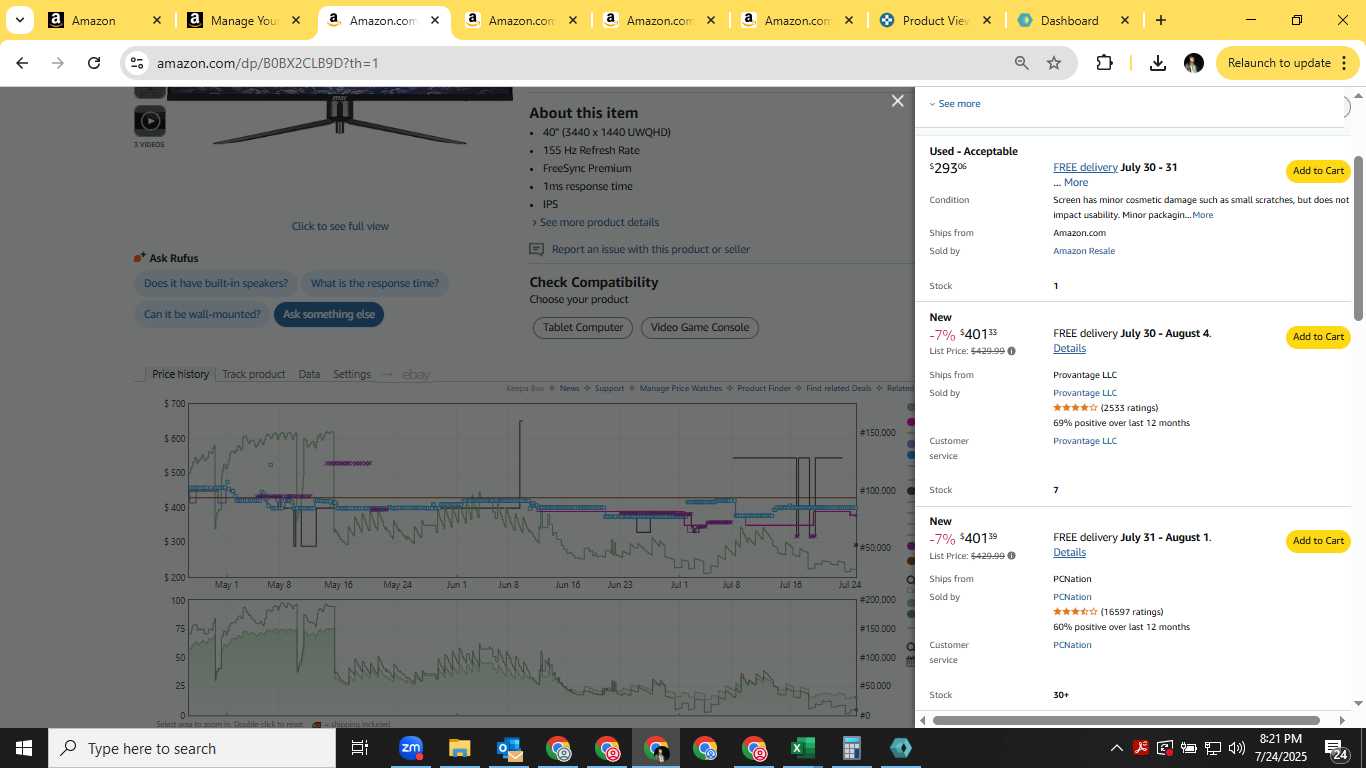Screen dimensions: 1366x768
Task: Open the Chrome extensions puzzle icon
Action: (1104, 63)
